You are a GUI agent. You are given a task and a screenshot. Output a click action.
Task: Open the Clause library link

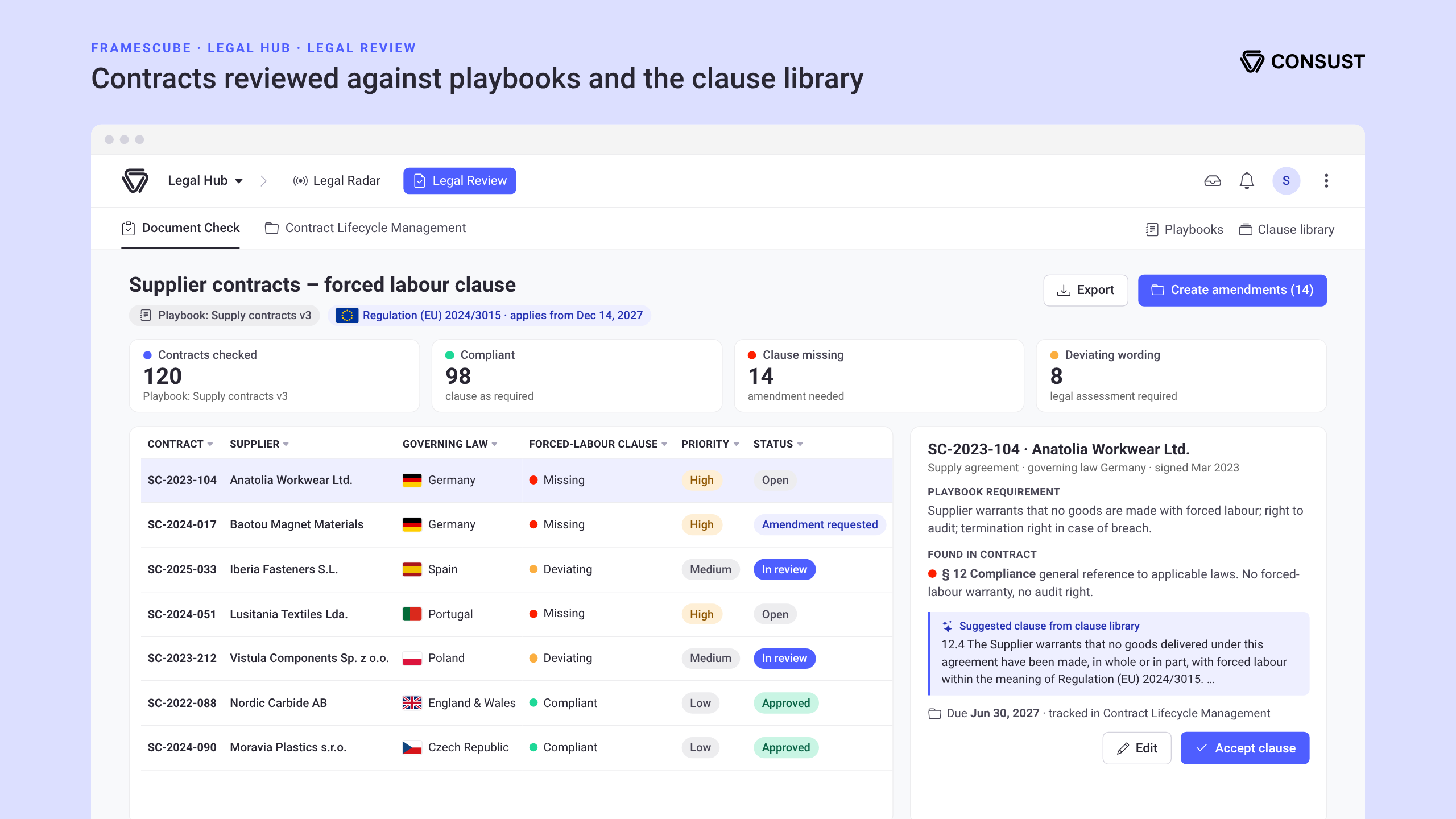click(1287, 230)
